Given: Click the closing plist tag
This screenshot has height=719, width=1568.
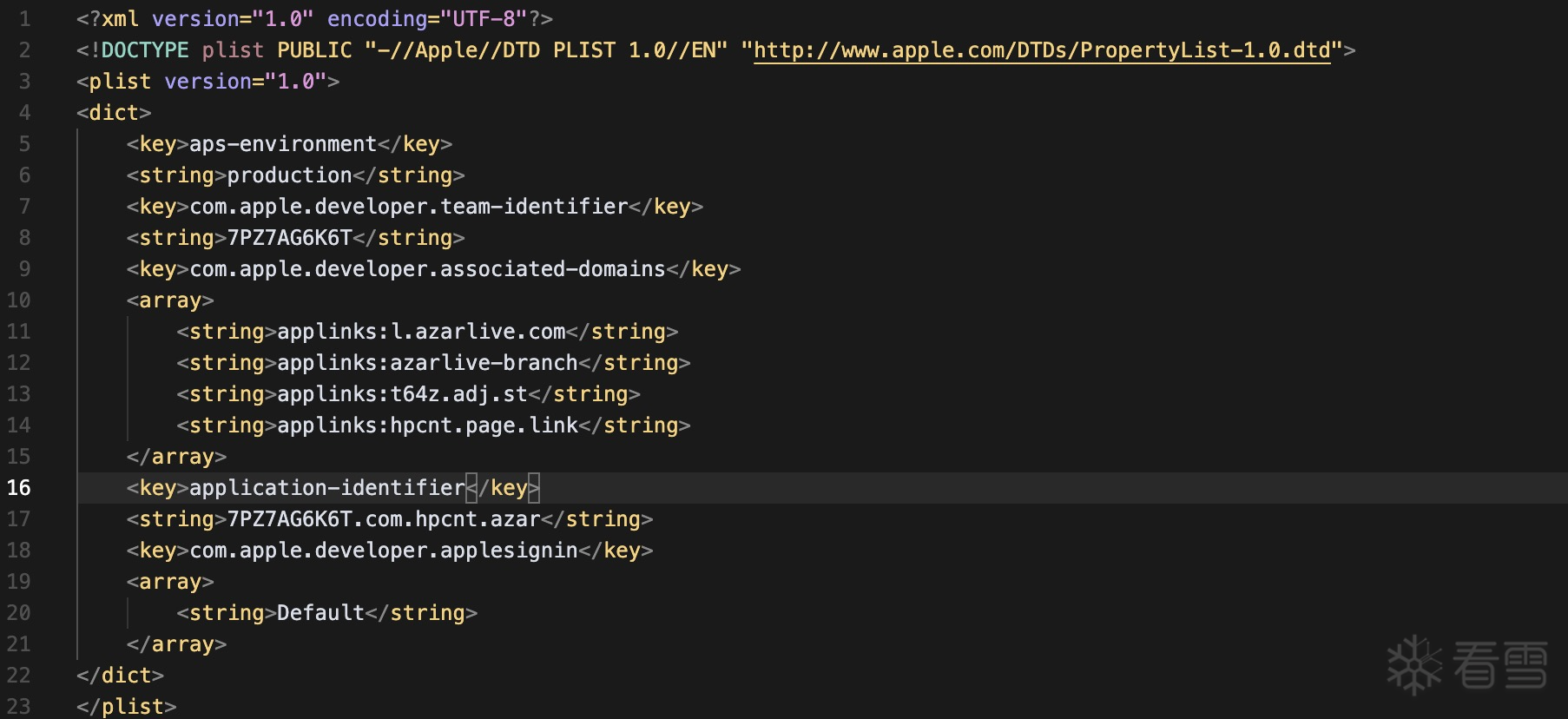Looking at the screenshot, I should coord(127,707).
